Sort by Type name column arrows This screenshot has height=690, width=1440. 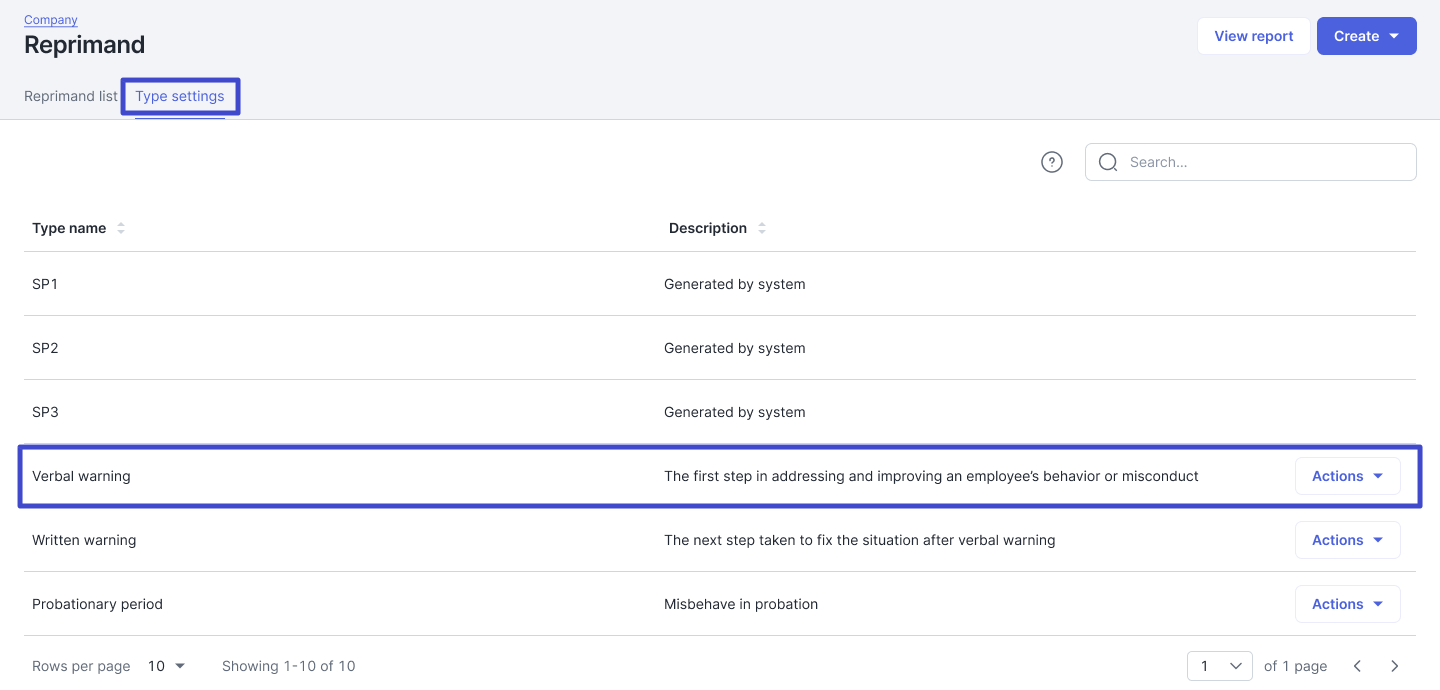click(121, 228)
